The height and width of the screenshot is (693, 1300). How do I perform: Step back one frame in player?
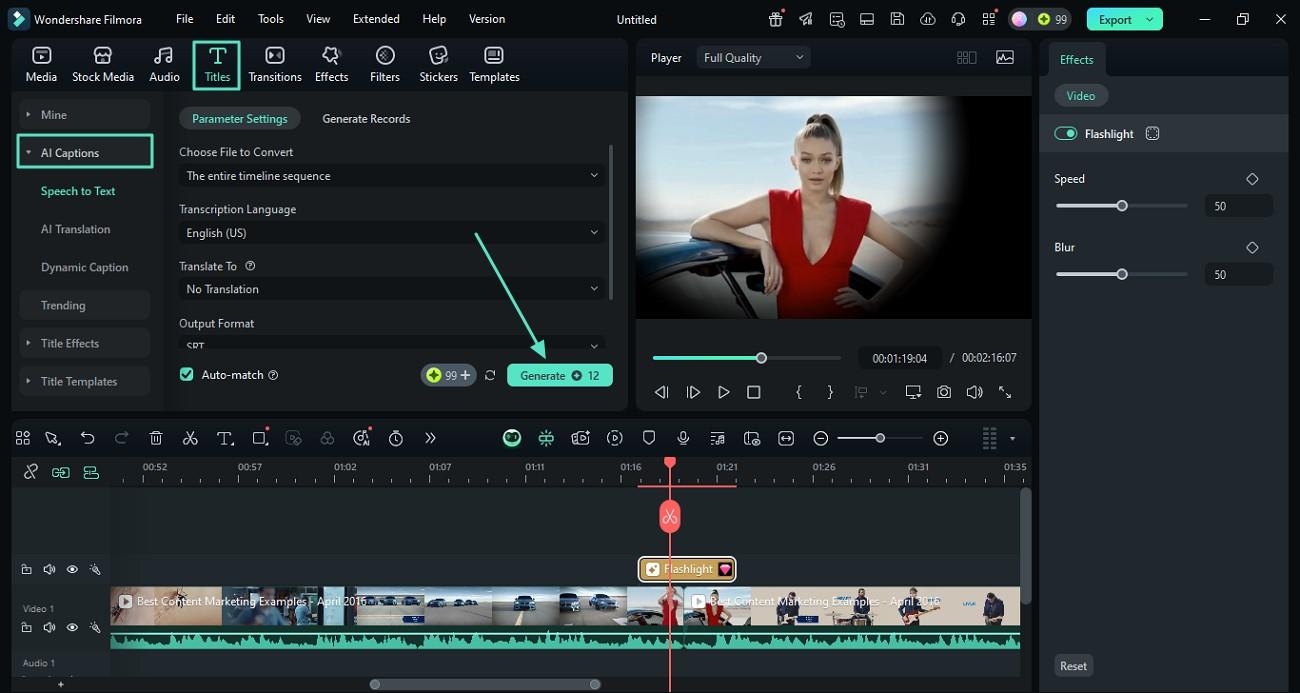[x=661, y=393]
